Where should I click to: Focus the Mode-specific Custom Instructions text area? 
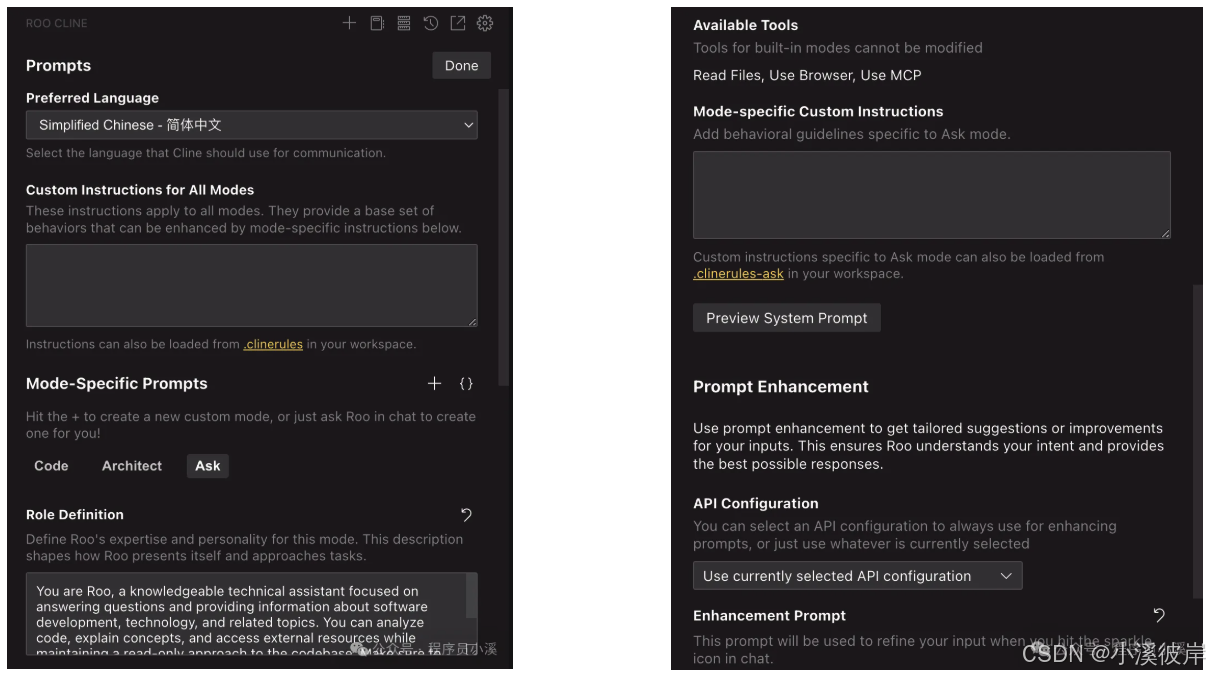pyautogui.click(x=932, y=195)
